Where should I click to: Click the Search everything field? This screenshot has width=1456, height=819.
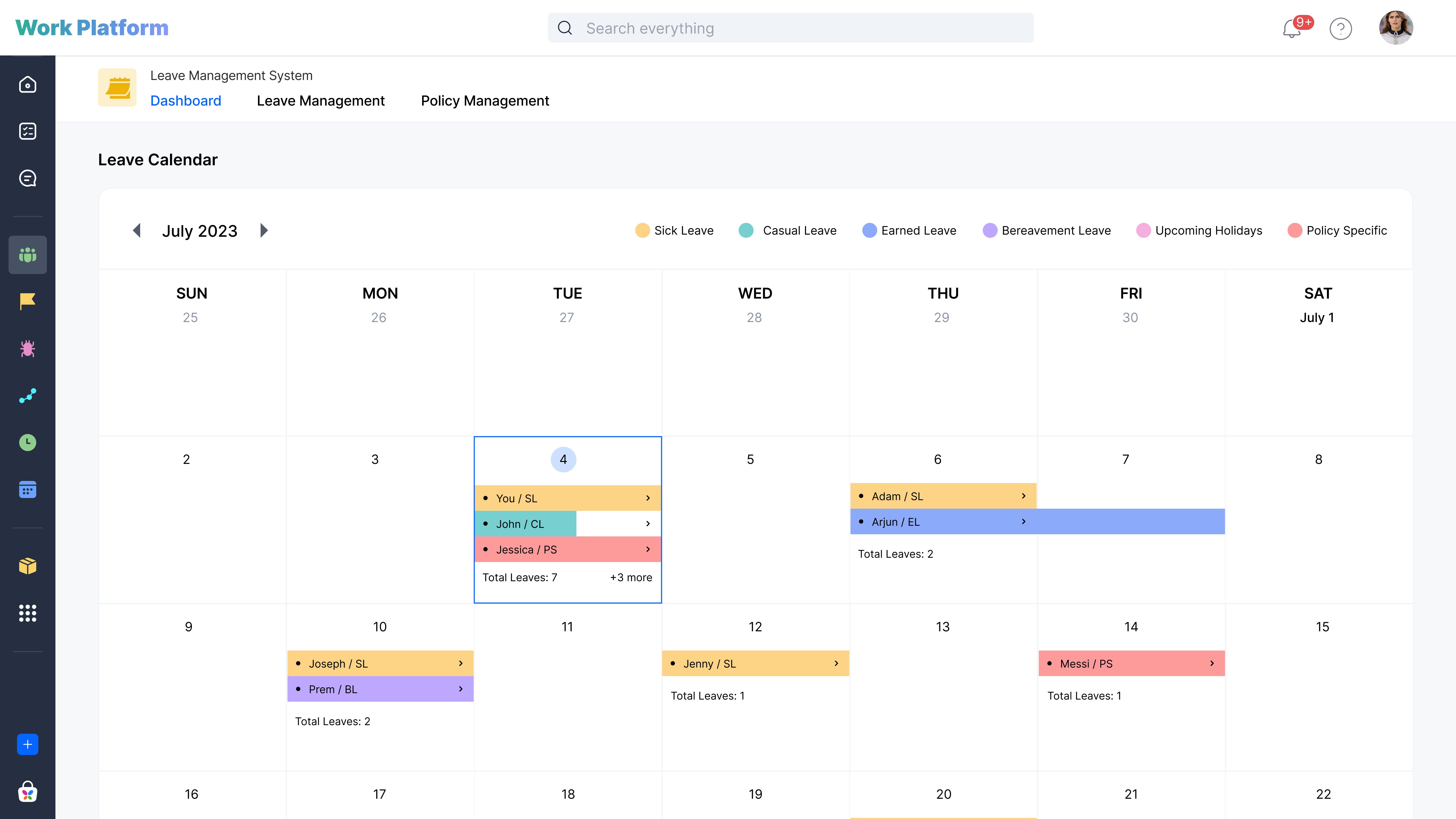790,28
